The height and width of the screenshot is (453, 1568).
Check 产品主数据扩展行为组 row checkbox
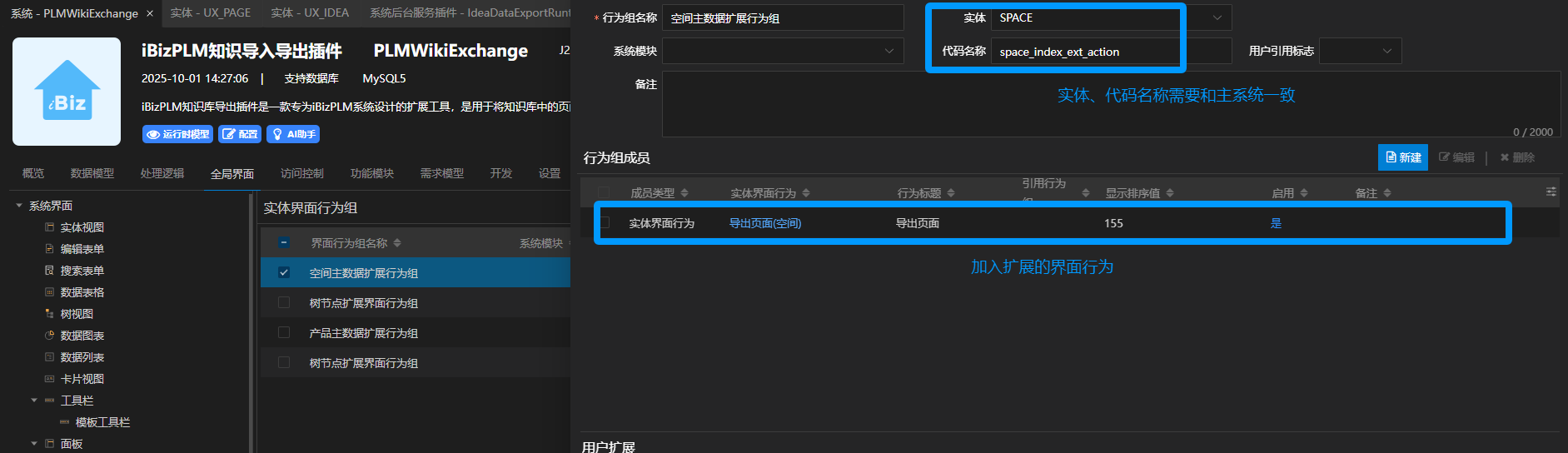[284, 332]
